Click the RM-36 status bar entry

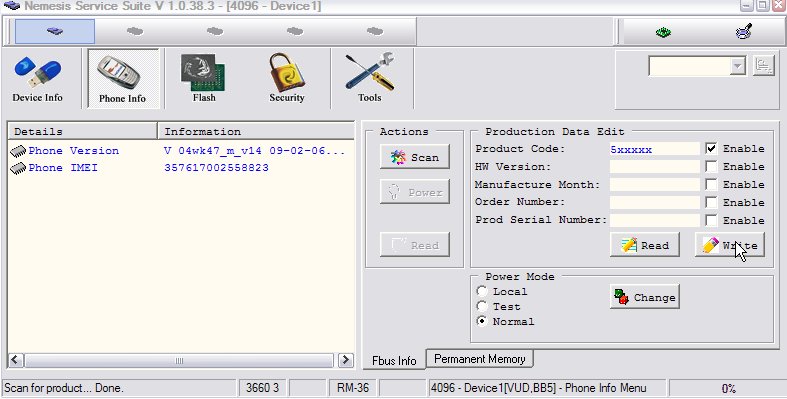(353, 388)
